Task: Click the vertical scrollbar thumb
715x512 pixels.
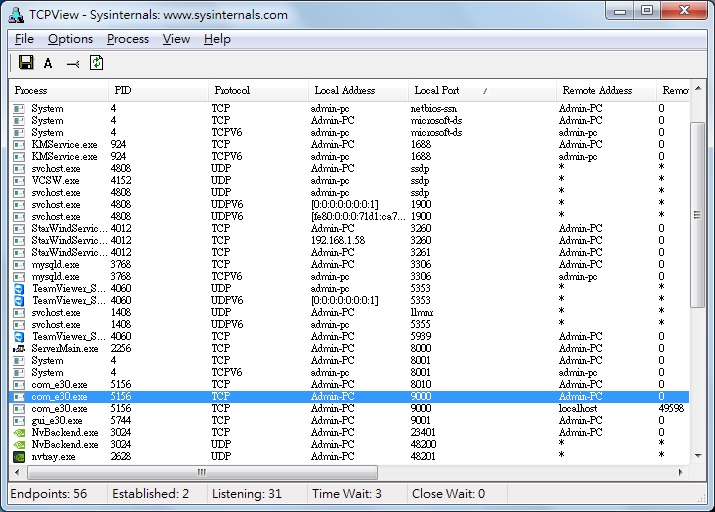Action: pos(698,215)
